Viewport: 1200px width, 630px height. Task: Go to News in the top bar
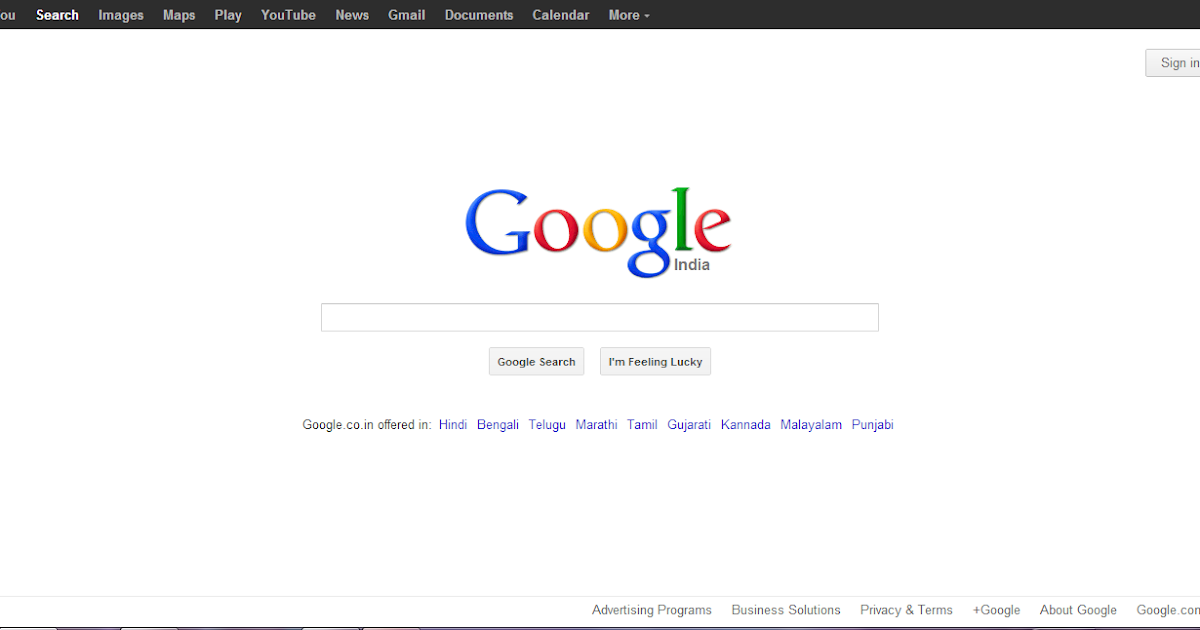[352, 15]
